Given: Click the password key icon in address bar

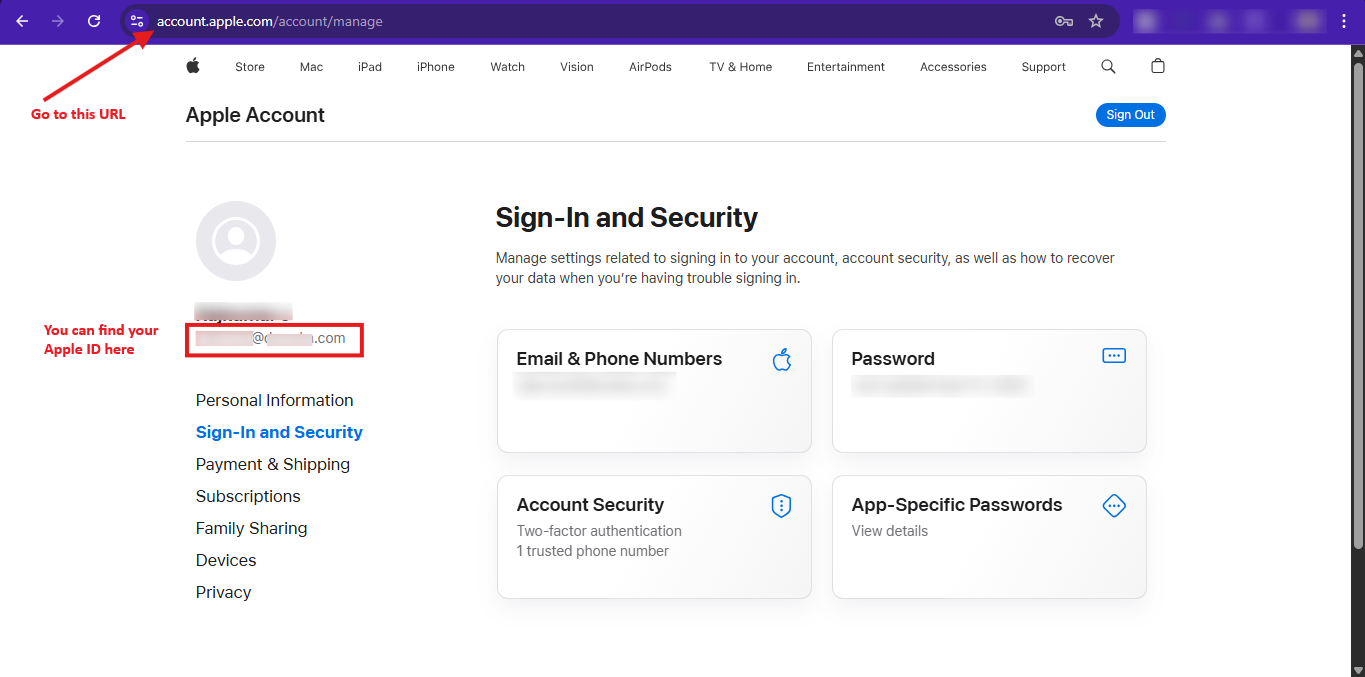Looking at the screenshot, I should [1064, 21].
